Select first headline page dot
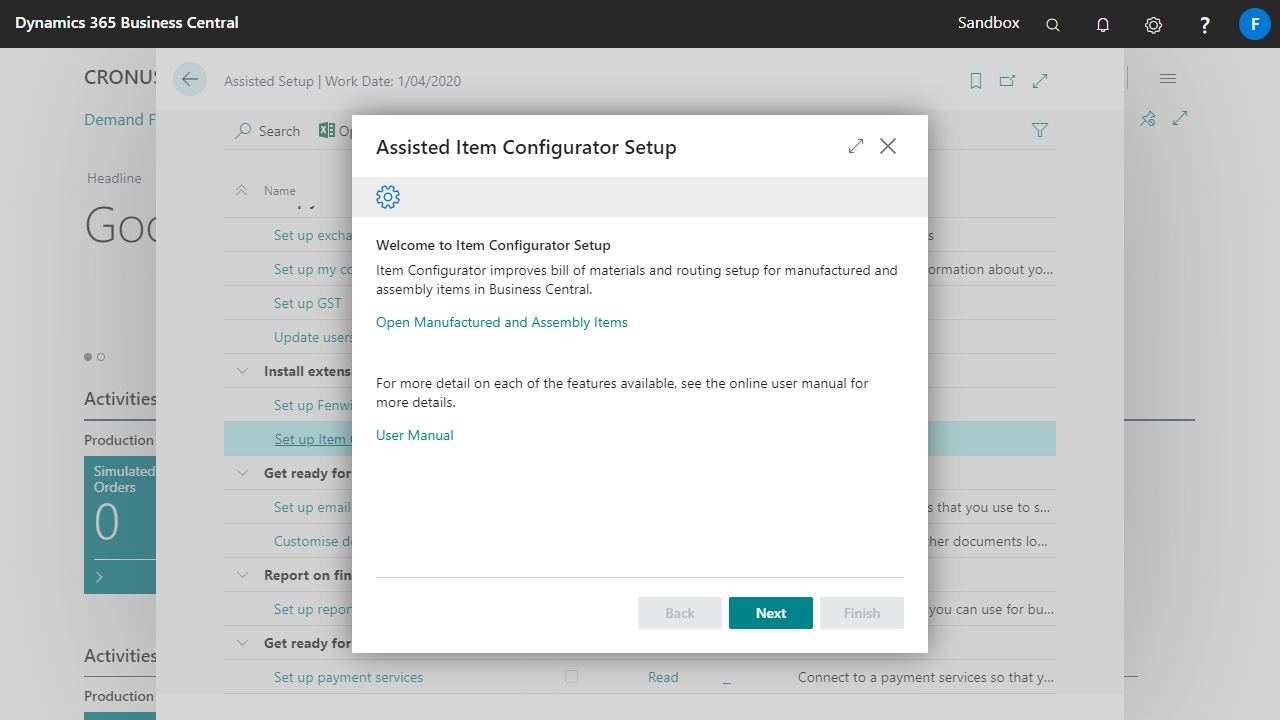 click(88, 357)
